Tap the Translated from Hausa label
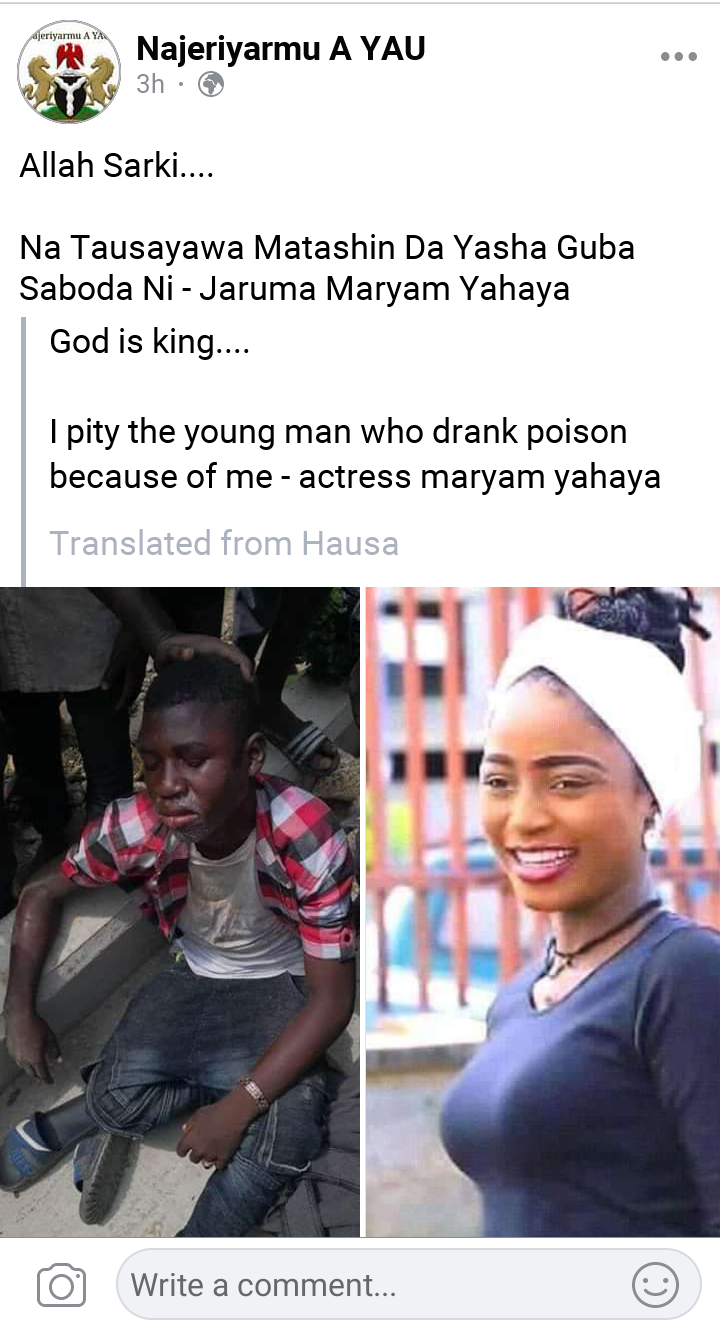Image resolution: width=720 pixels, height=1327 pixels. (x=224, y=544)
